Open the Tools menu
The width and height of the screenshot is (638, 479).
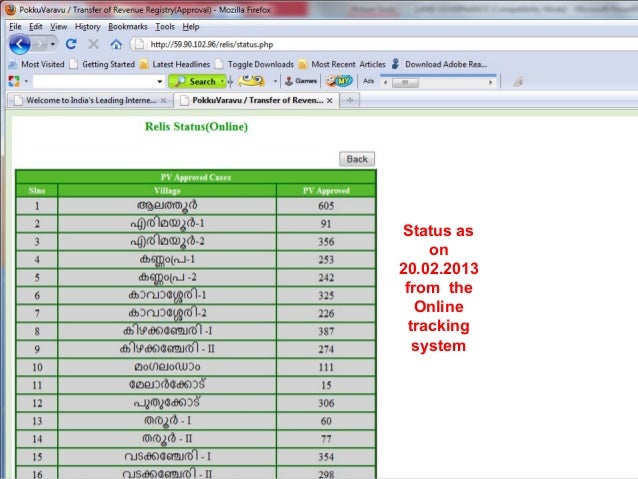[165, 27]
